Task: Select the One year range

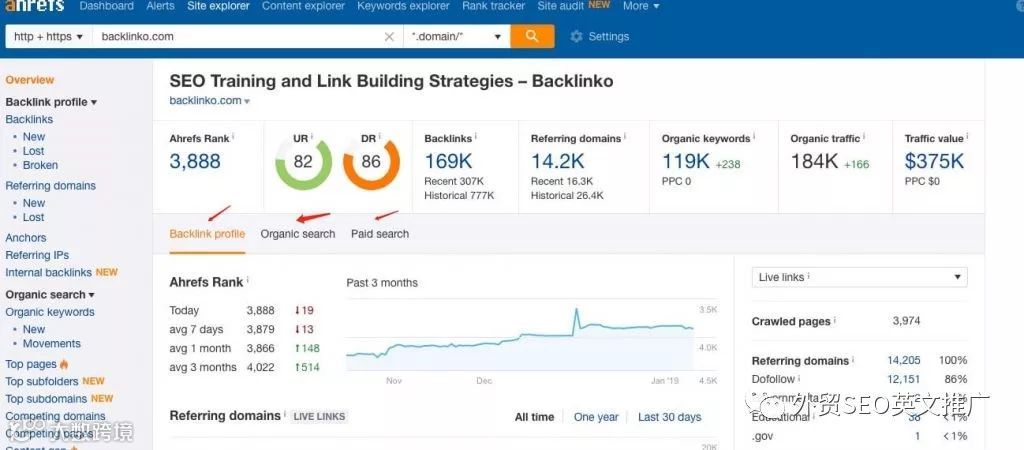Action: point(596,417)
